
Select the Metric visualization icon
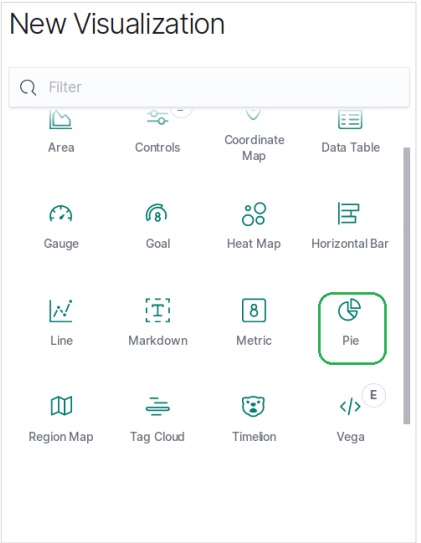click(x=254, y=310)
